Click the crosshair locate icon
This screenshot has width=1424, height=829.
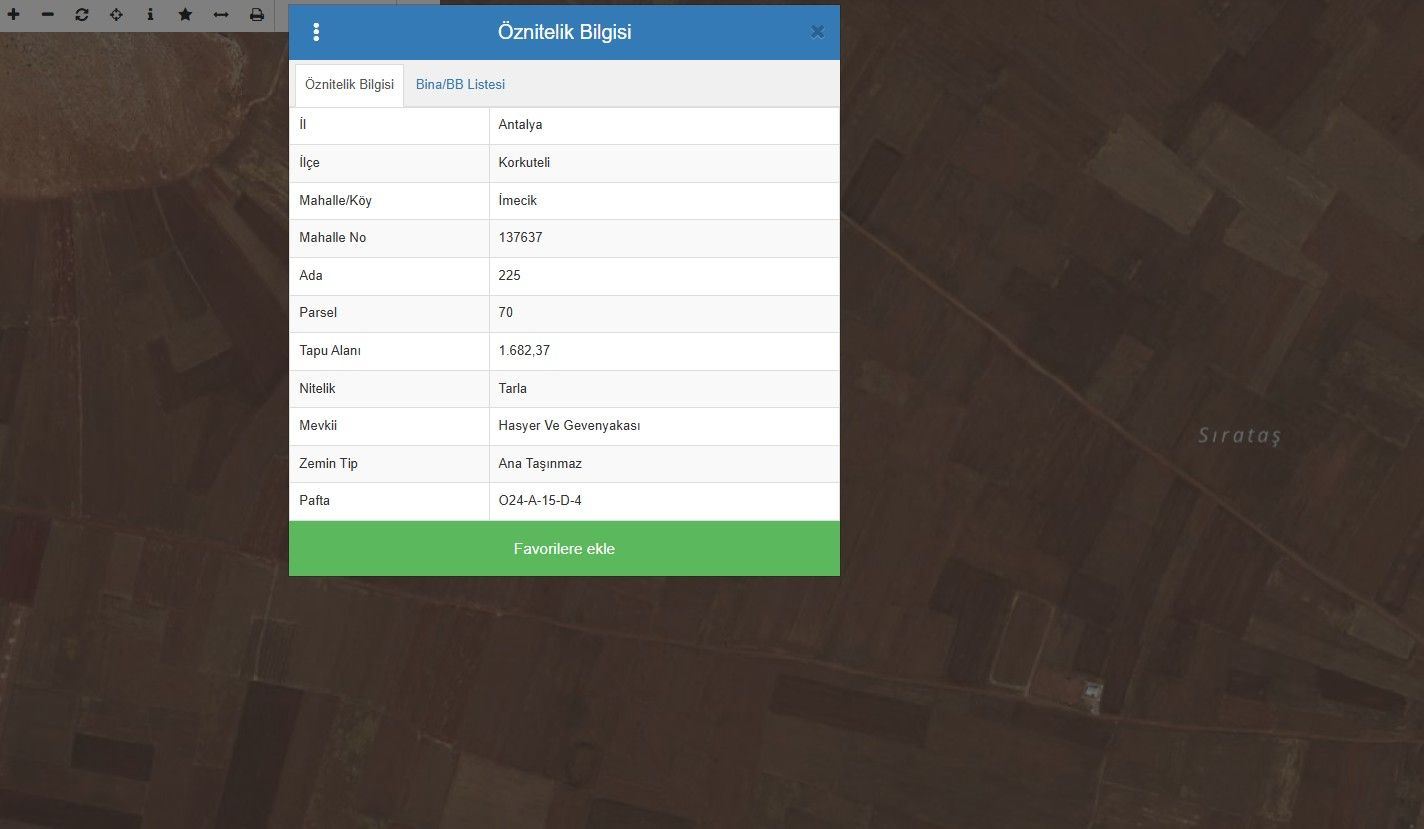(x=116, y=15)
